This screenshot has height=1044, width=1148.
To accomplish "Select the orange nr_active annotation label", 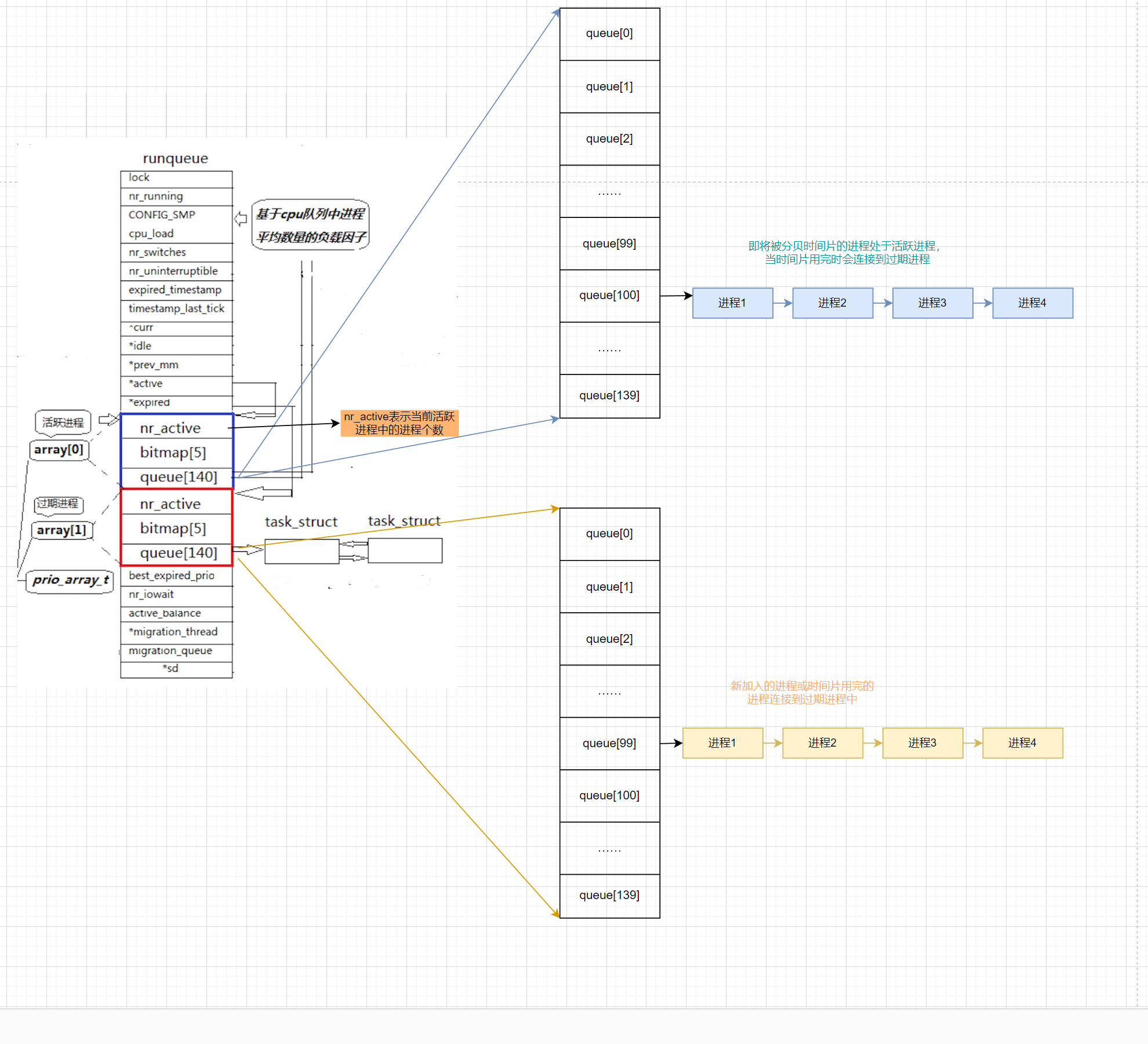I will 399,423.
